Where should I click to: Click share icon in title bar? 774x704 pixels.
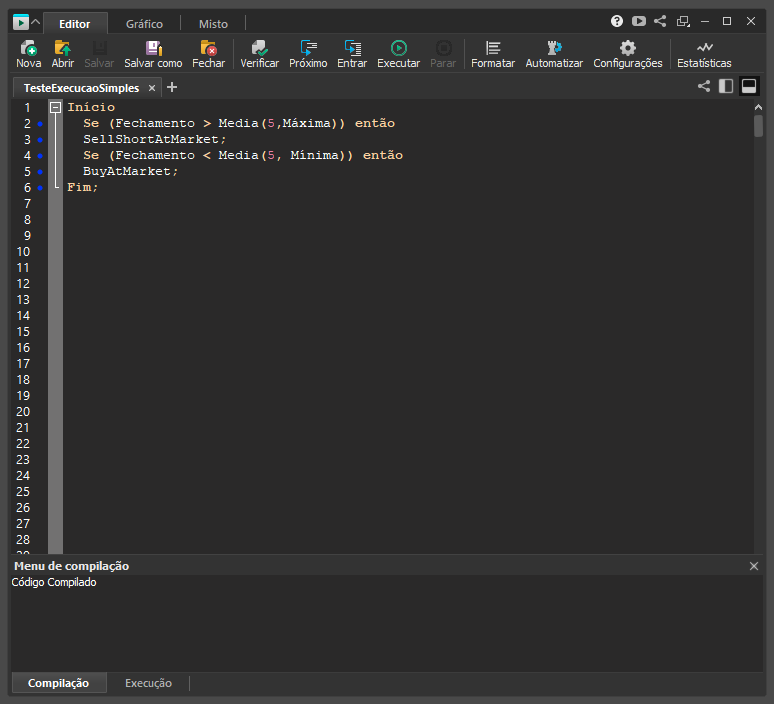660,21
